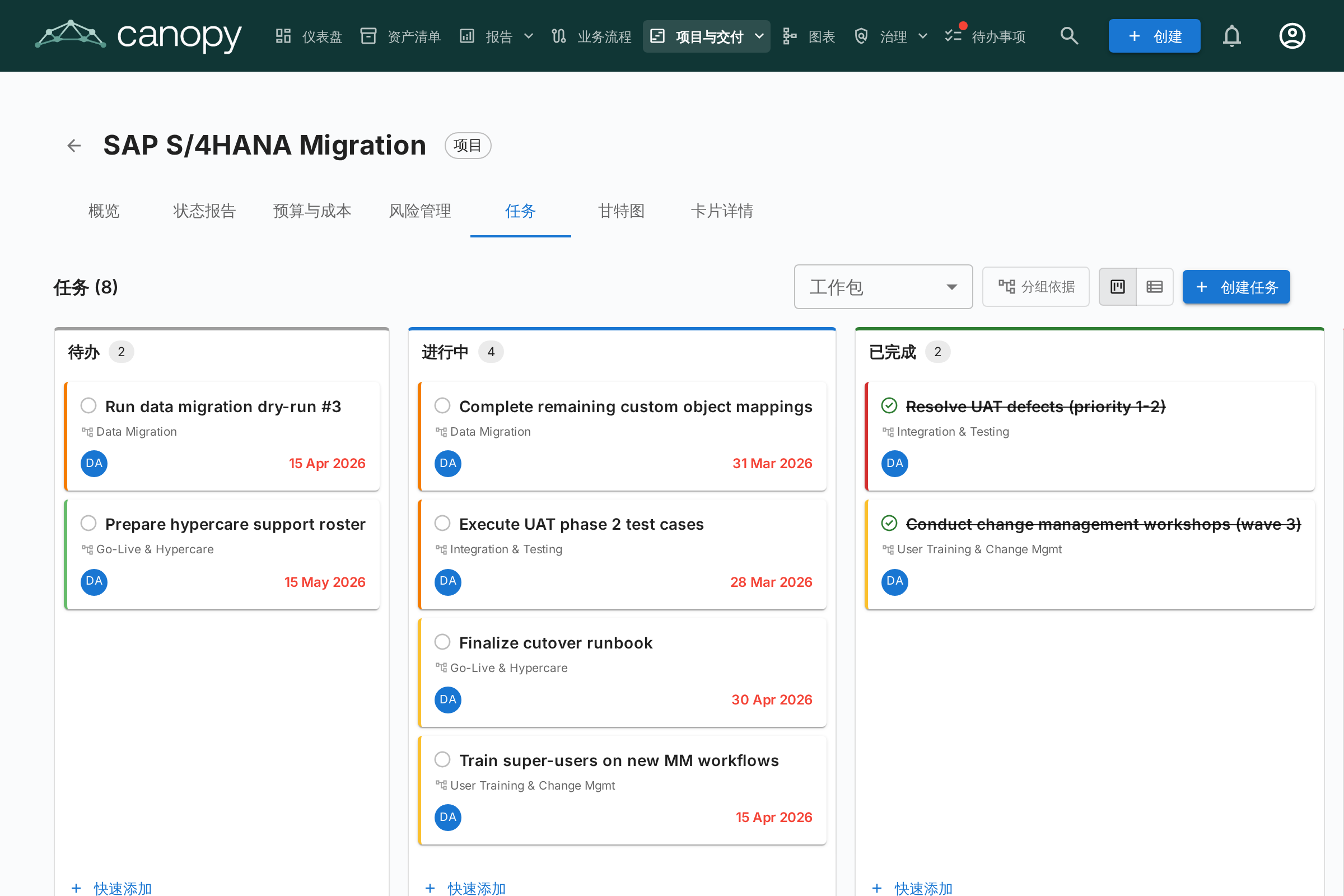
Task: Click DA avatar on Conduct change management workshops
Action: (x=894, y=582)
